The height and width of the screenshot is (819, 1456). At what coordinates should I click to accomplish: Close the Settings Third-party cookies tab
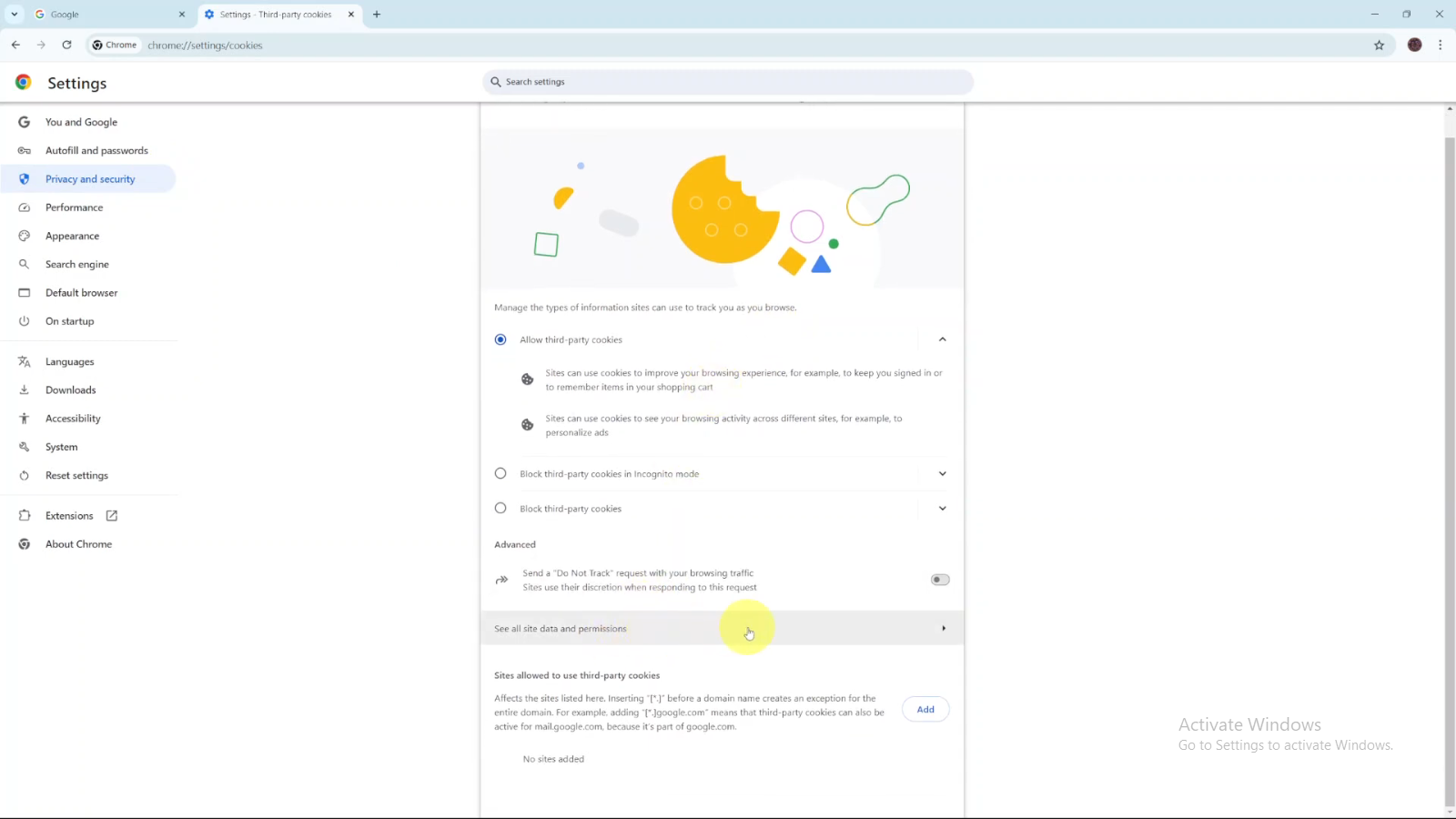pos(350,15)
